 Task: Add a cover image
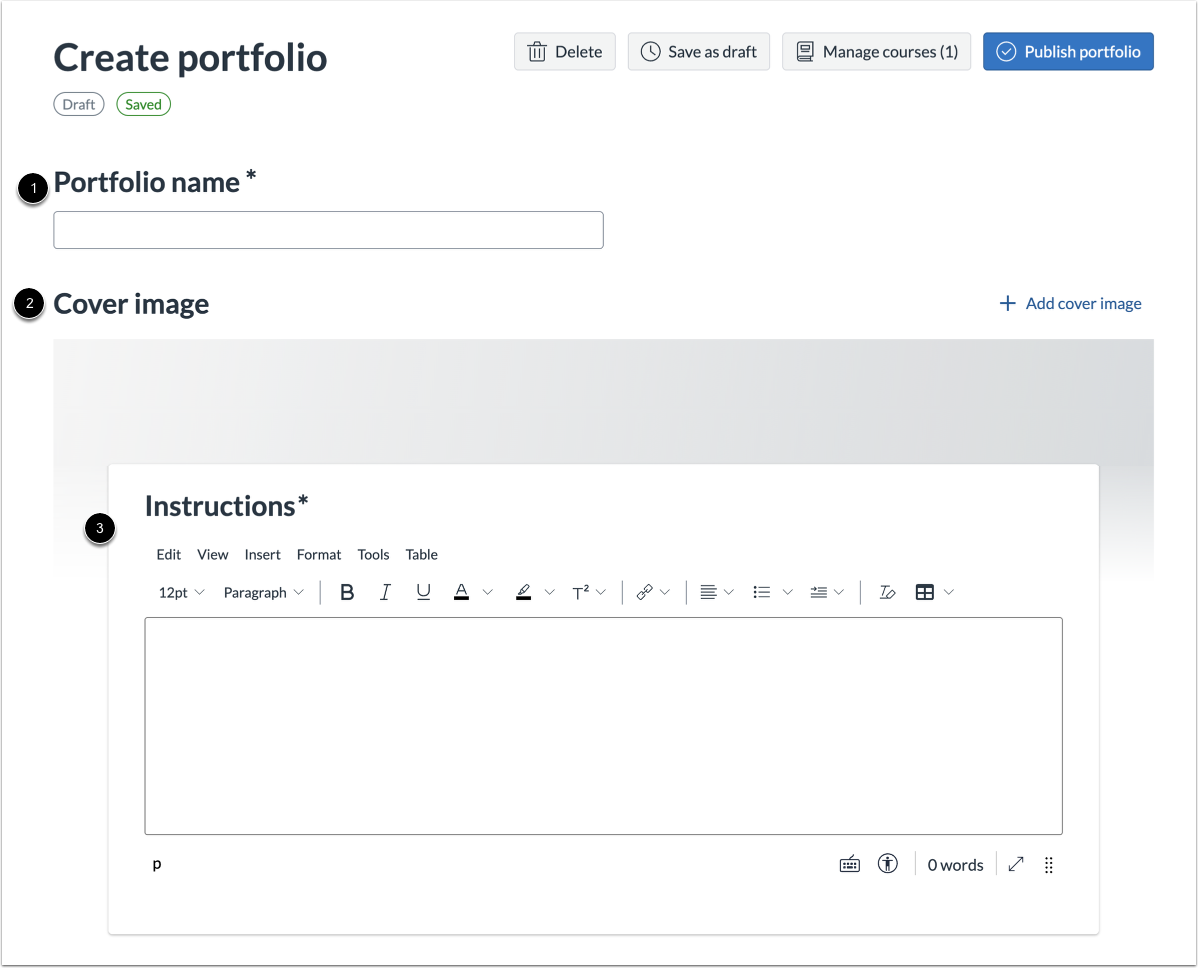pos(1069,303)
